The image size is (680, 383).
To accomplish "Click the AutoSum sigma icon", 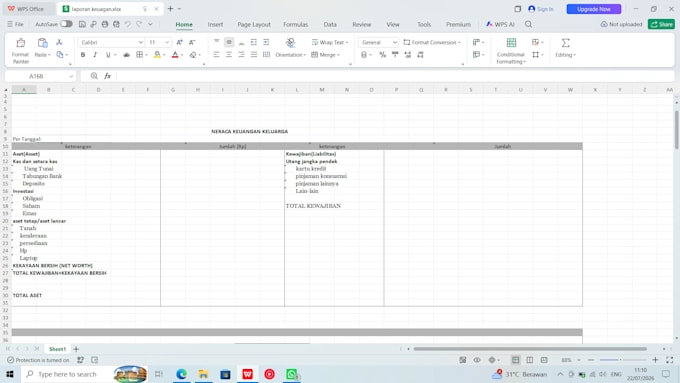I will pyautogui.click(x=566, y=43).
